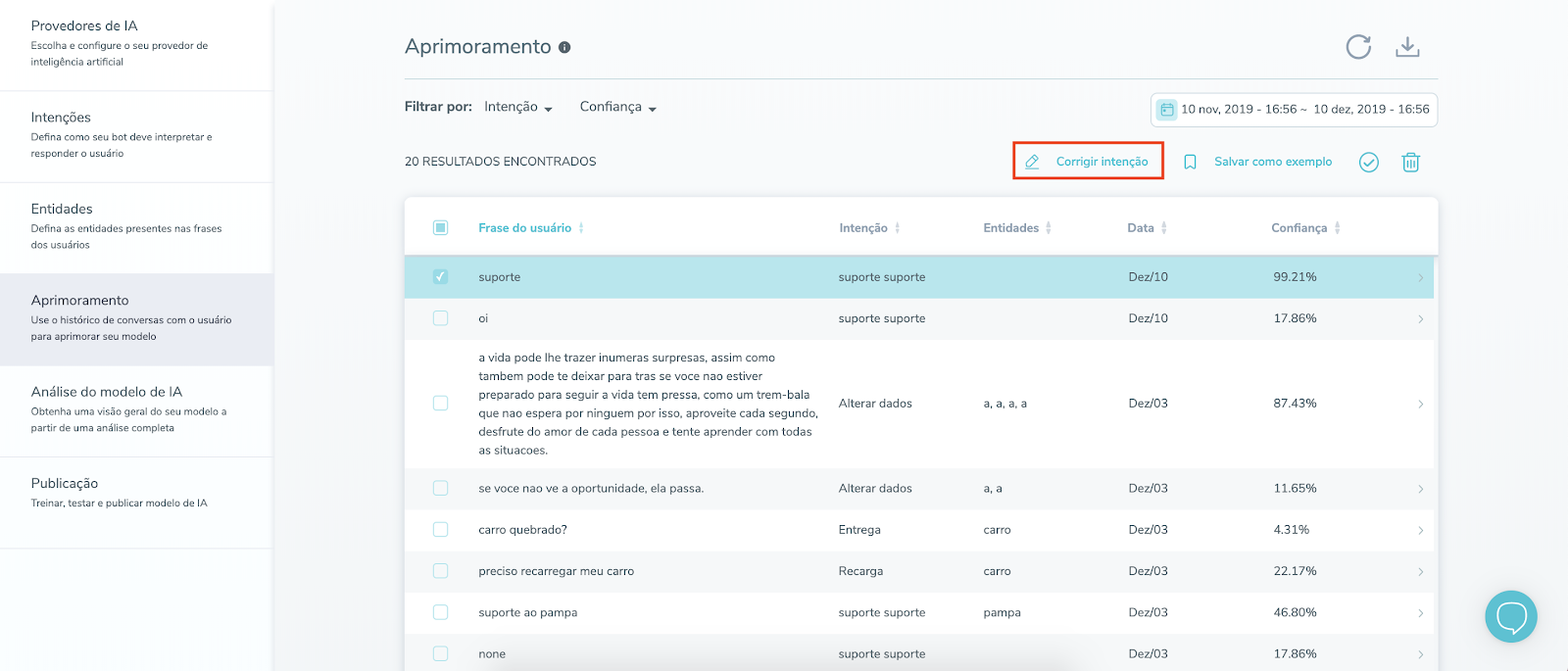
Task: Sort by Entidades column arrows
Action: pyautogui.click(x=1048, y=228)
